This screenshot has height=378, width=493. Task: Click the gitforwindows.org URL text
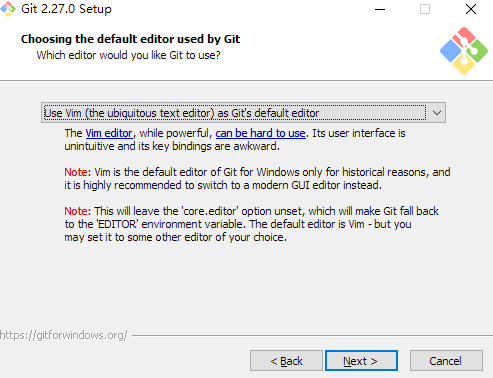pos(63,335)
